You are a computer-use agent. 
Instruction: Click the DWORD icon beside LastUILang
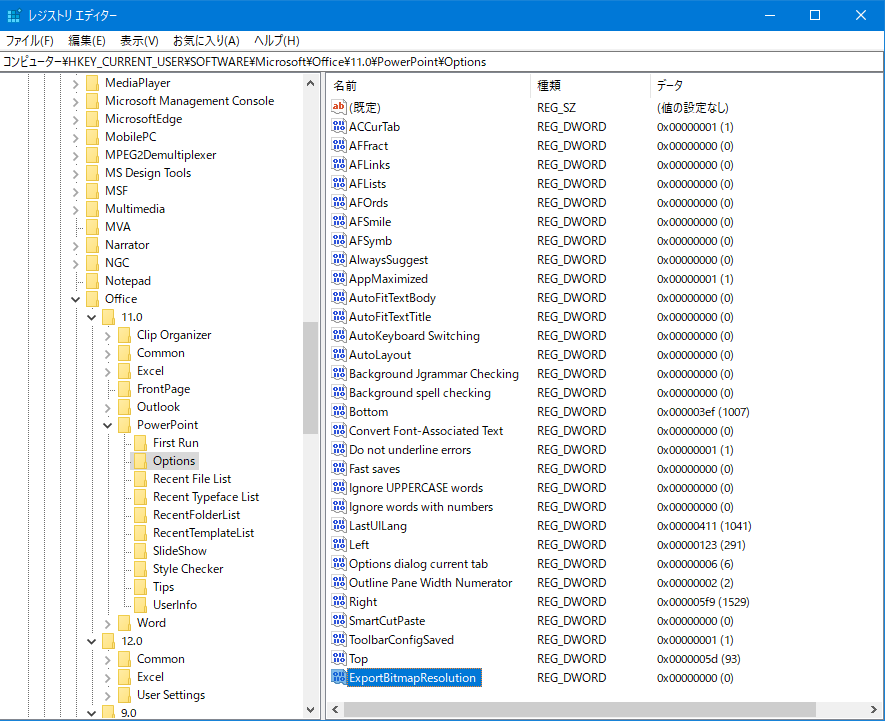point(339,526)
